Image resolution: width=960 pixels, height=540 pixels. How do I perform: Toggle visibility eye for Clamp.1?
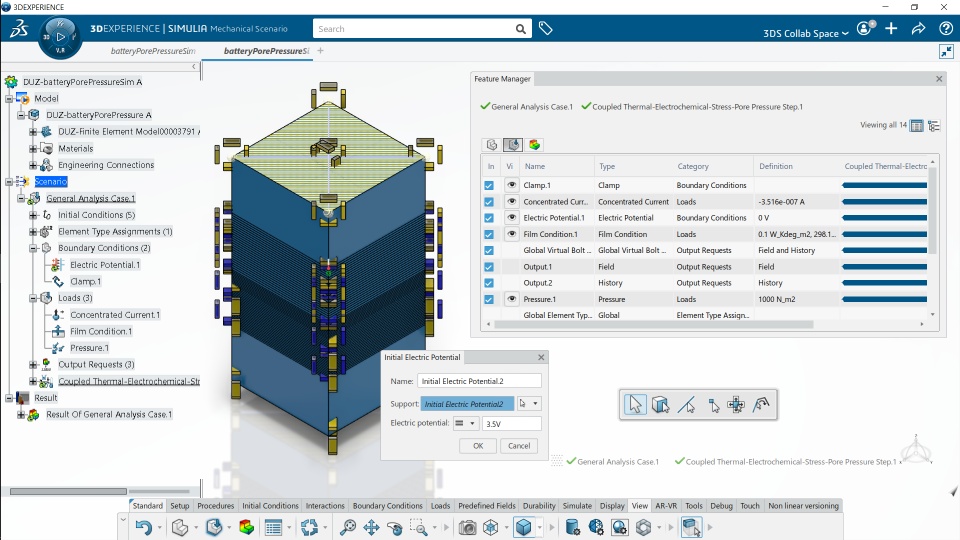point(511,185)
